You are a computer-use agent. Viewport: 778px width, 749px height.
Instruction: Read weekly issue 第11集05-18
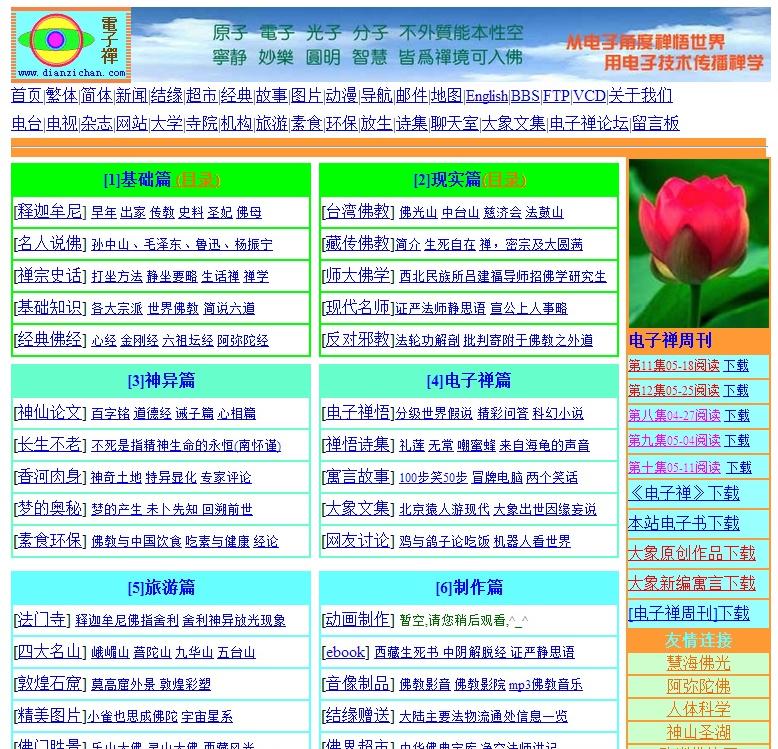673,366
